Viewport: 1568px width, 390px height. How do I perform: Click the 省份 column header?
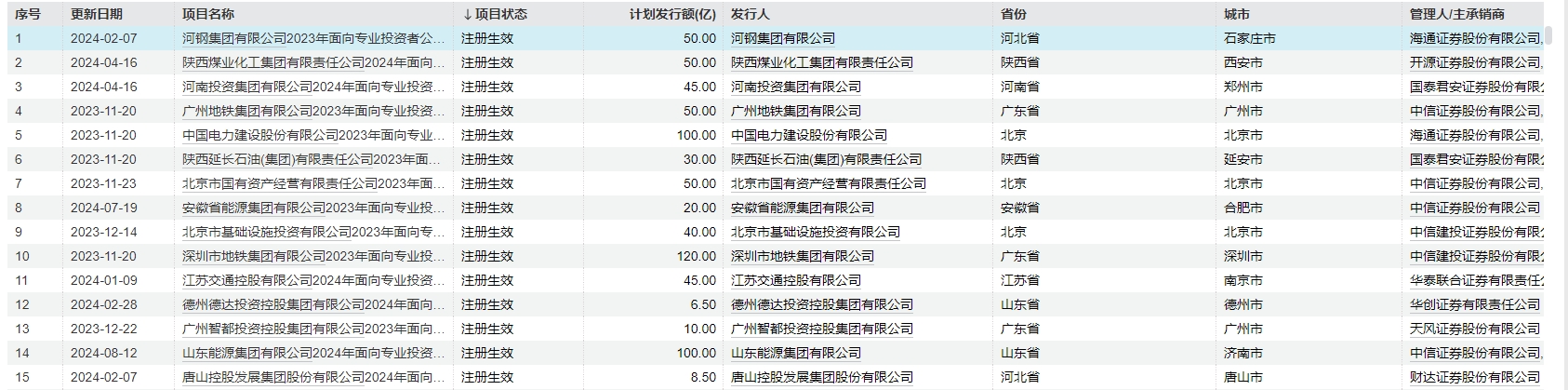click(x=1014, y=15)
